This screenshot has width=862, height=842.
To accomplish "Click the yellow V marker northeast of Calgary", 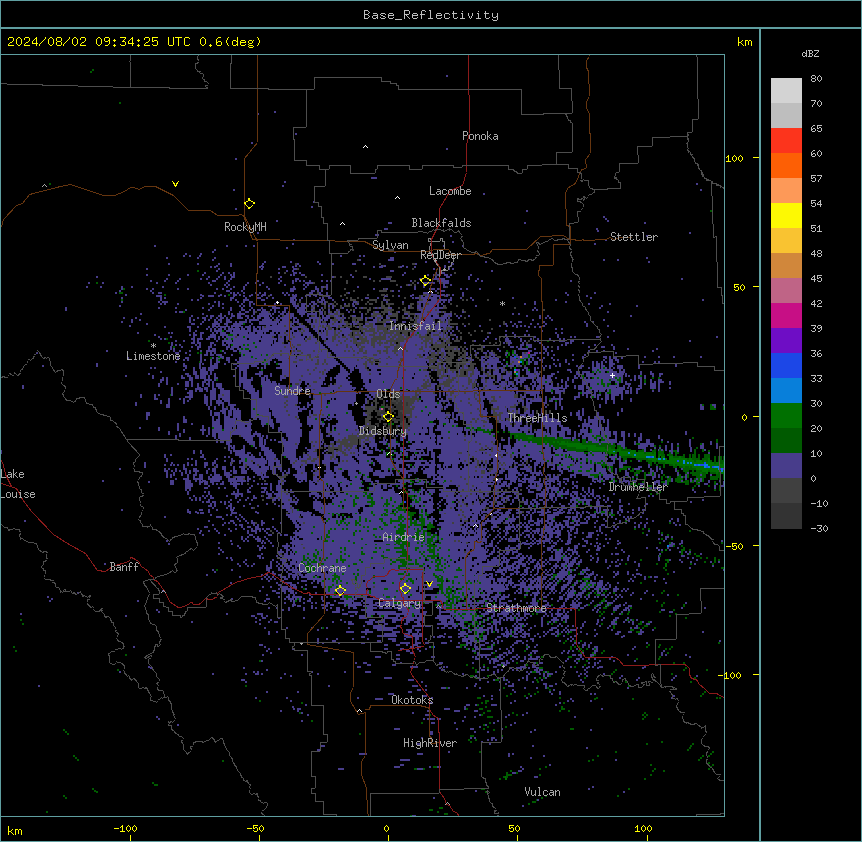I will [429, 584].
